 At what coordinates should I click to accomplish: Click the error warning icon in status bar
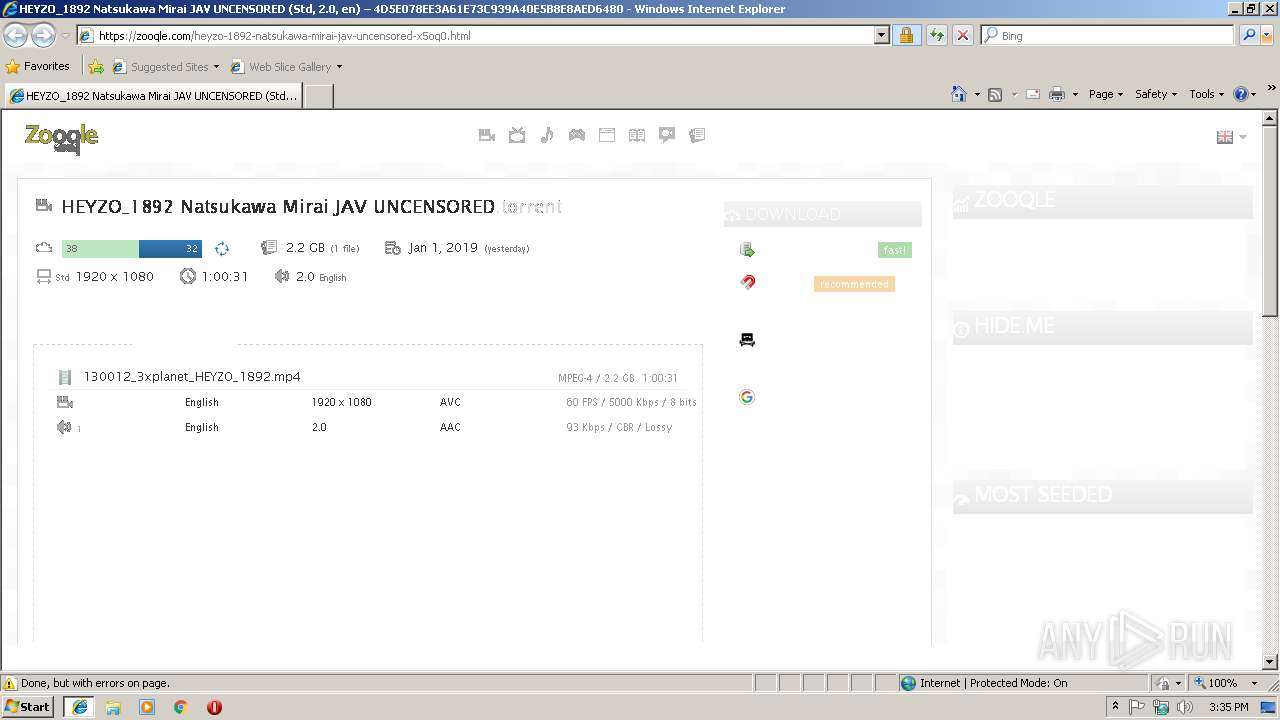coord(10,683)
